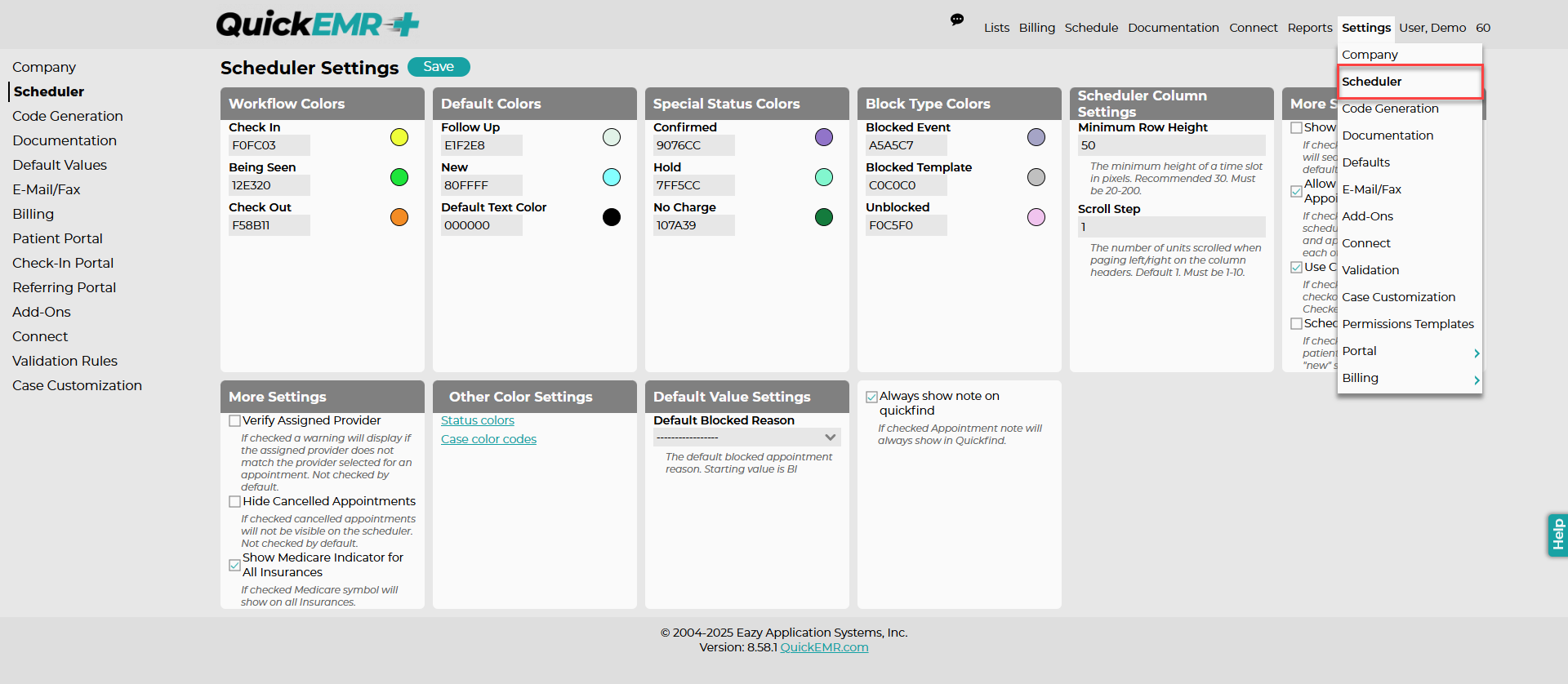The image size is (1568, 684).
Task: Edit the Confirmed hex code field
Action: [x=694, y=145]
